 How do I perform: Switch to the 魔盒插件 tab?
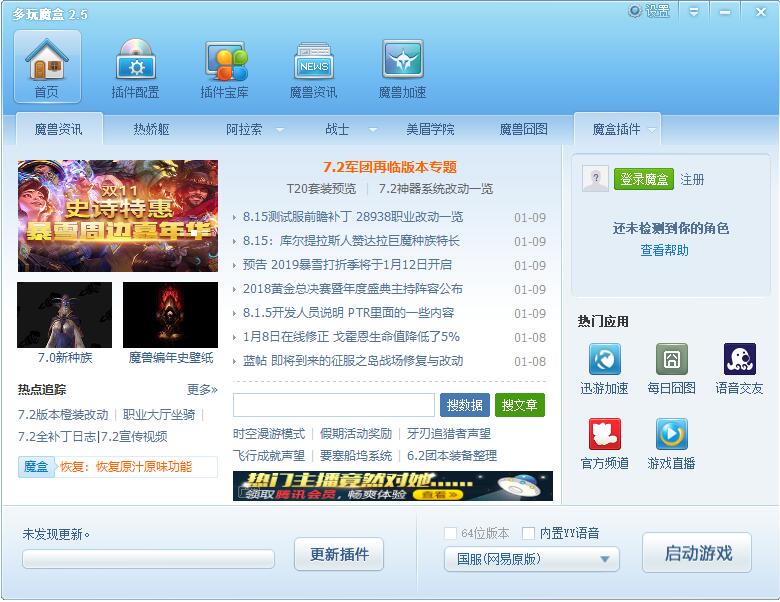[616, 129]
